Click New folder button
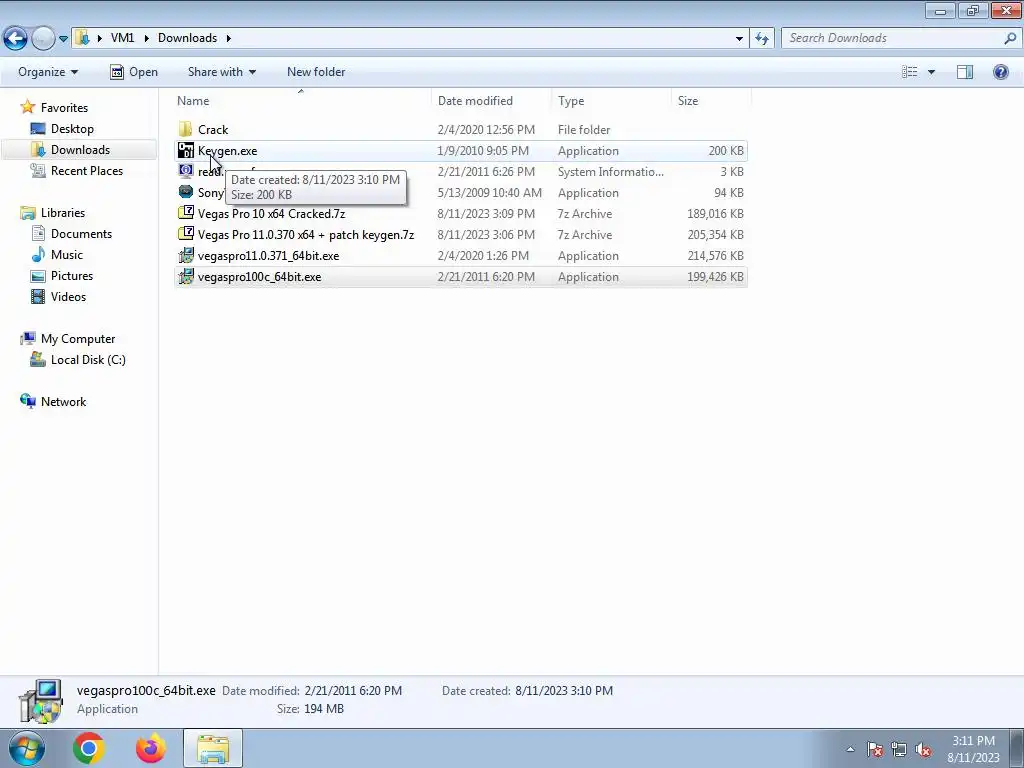 pos(316,72)
